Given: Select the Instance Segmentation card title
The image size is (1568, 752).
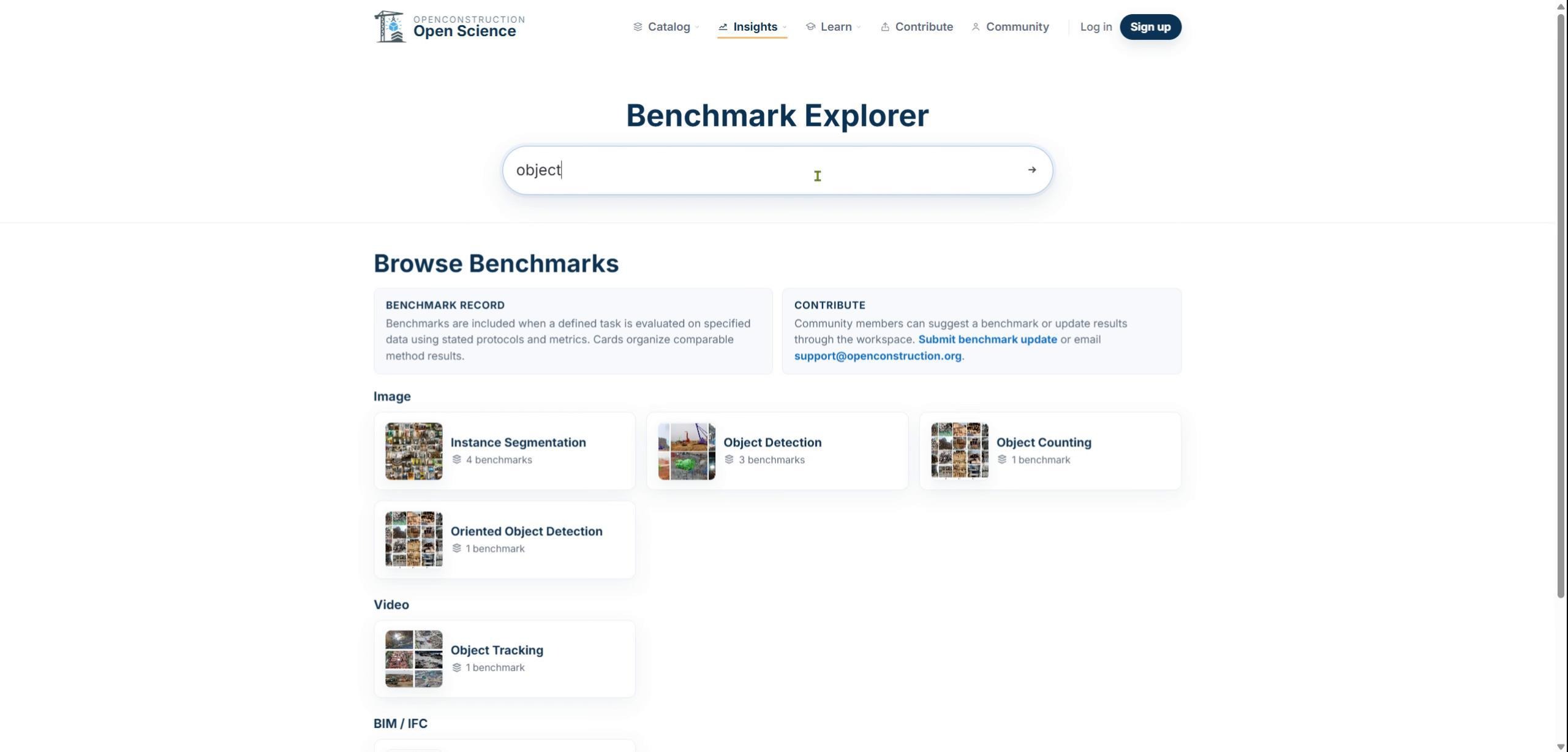Looking at the screenshot, I should 518,442.
